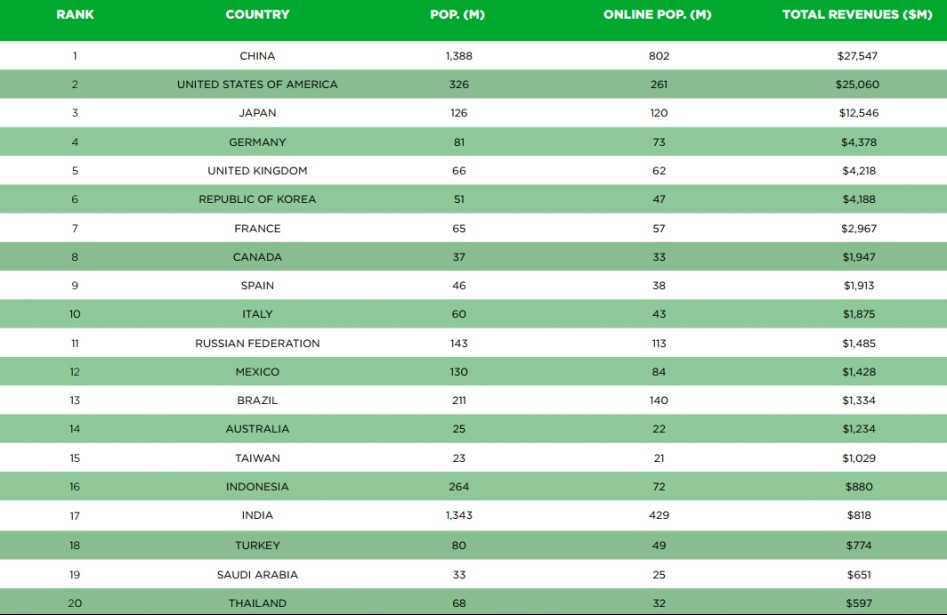Select the THAILAND row country name
This screenshot has width=947, height=615.
coord(257,603)
